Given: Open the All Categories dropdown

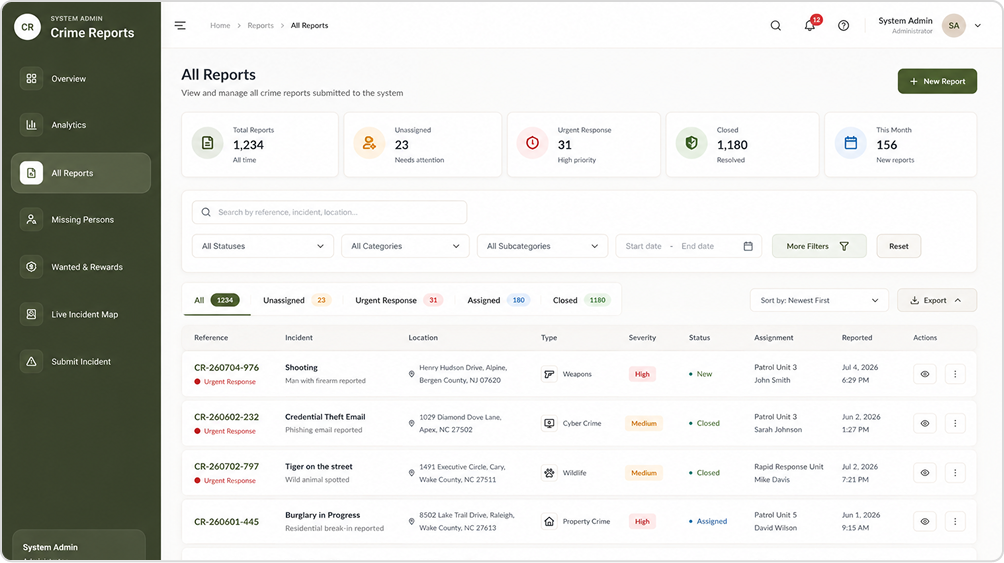Looking at the screenshot, I should (x=405, y=246).
